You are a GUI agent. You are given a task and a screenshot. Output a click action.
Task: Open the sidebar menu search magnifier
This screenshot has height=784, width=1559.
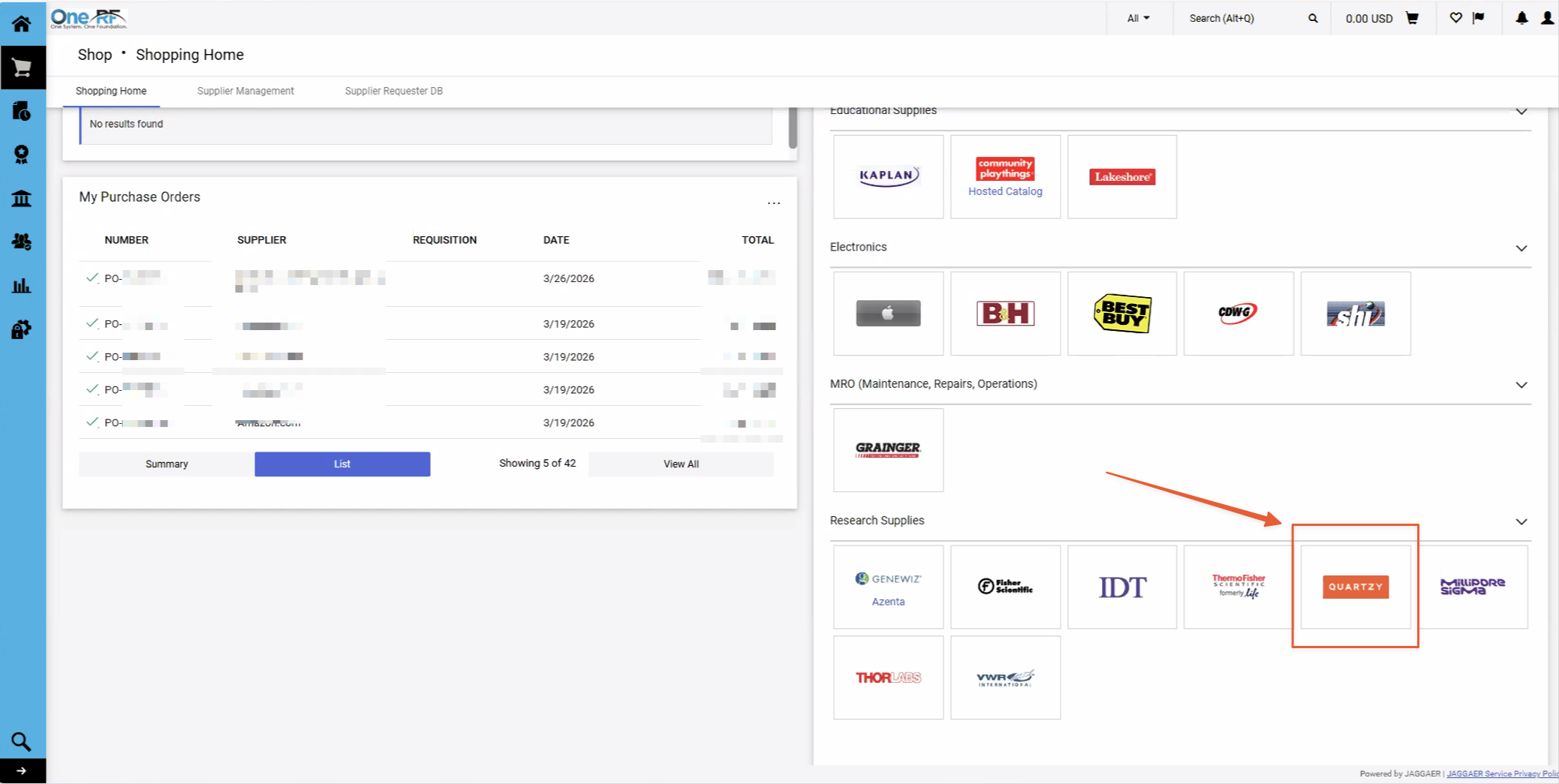pos(21,742)
